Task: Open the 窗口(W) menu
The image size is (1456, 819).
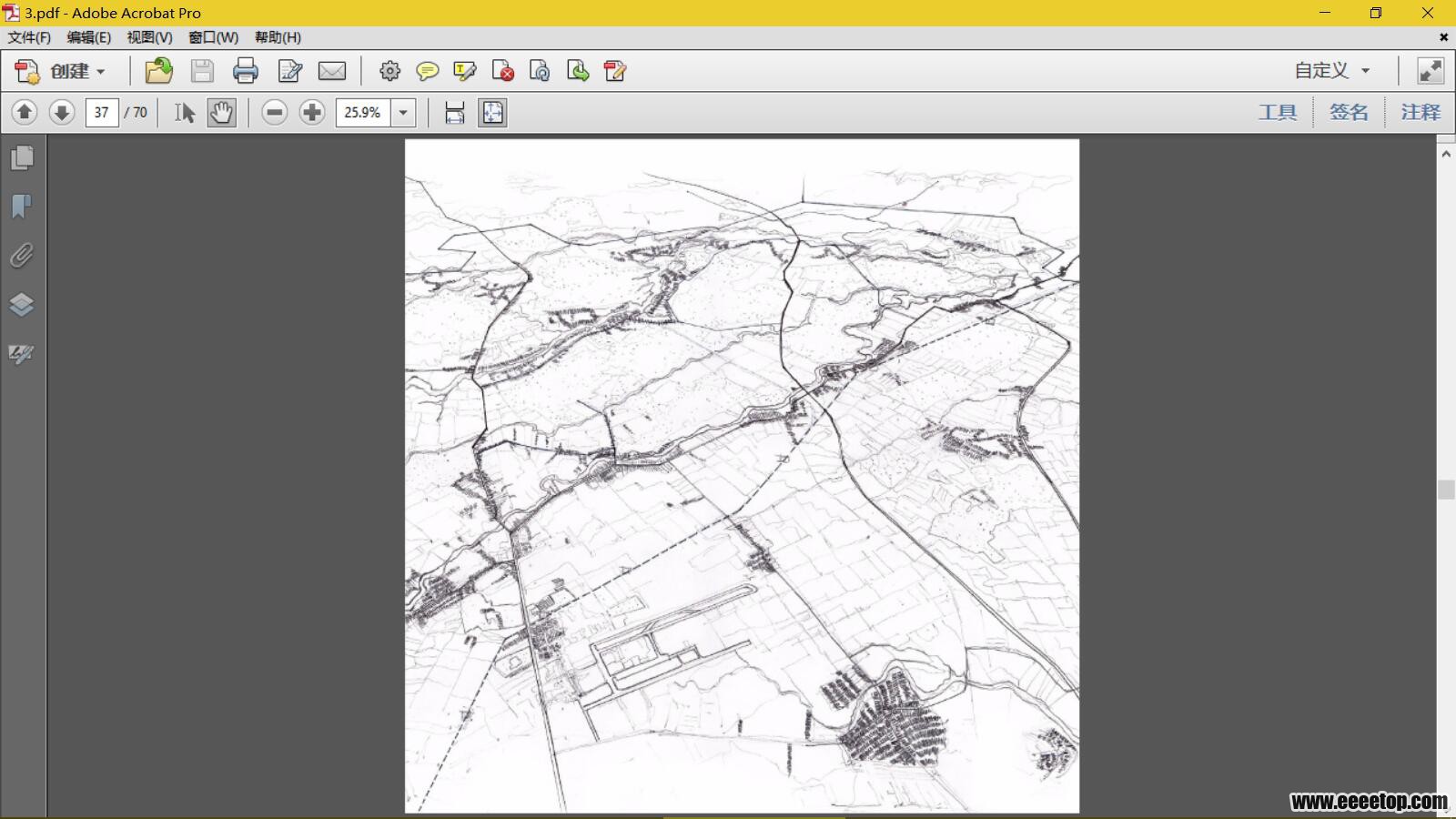Action: coord(213,37)
